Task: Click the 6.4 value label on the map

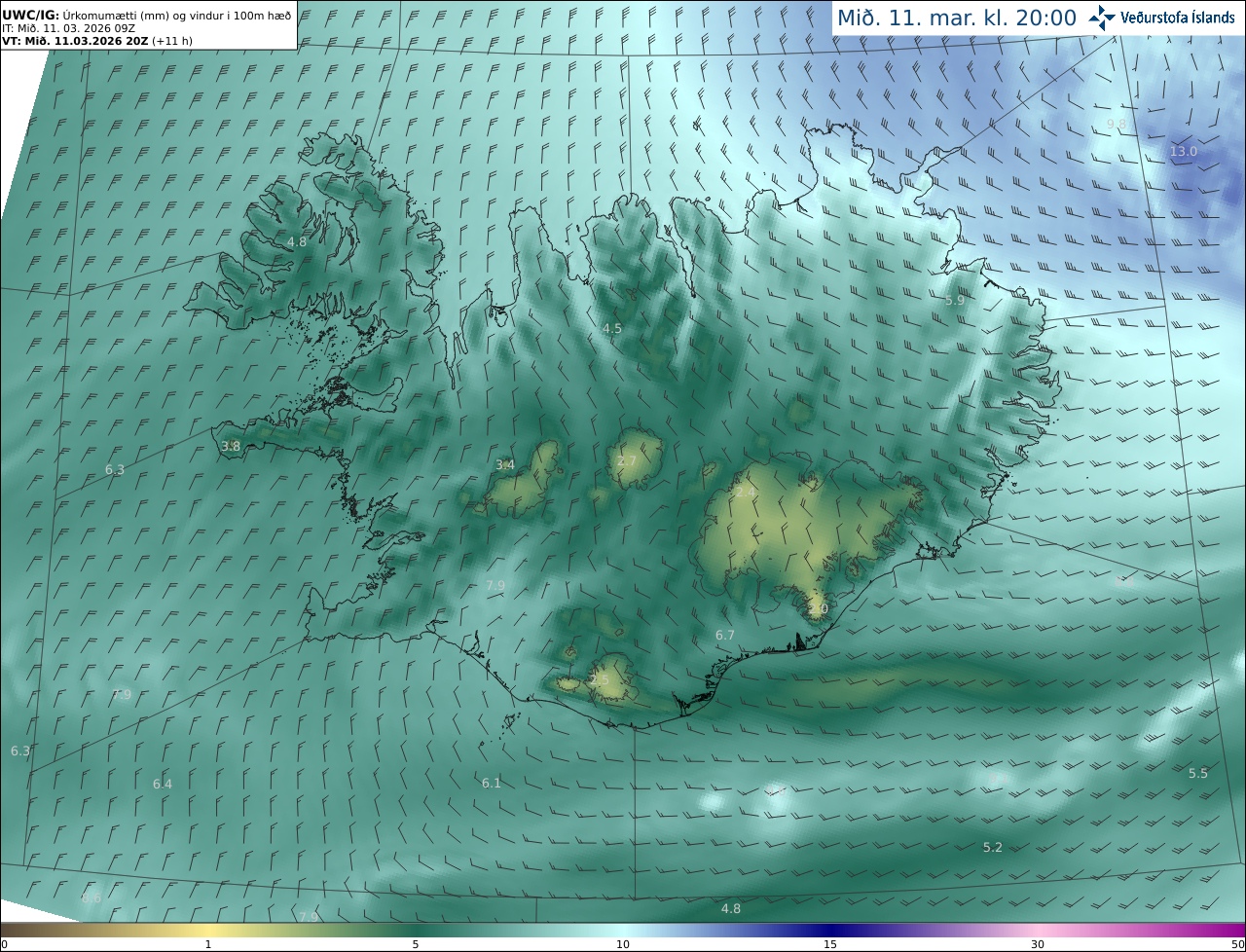Action: pyautogui.click(x=163, y=785)
